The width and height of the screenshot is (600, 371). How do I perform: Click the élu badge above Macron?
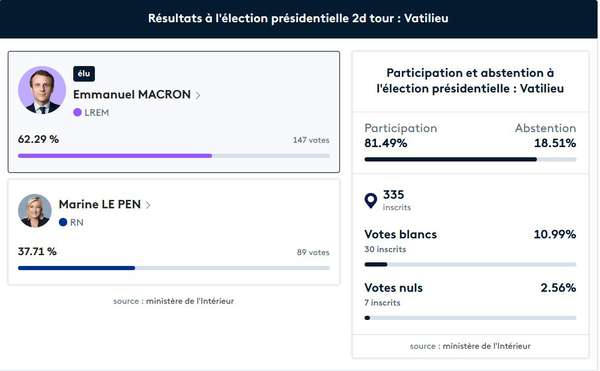[x=84, y=74]
